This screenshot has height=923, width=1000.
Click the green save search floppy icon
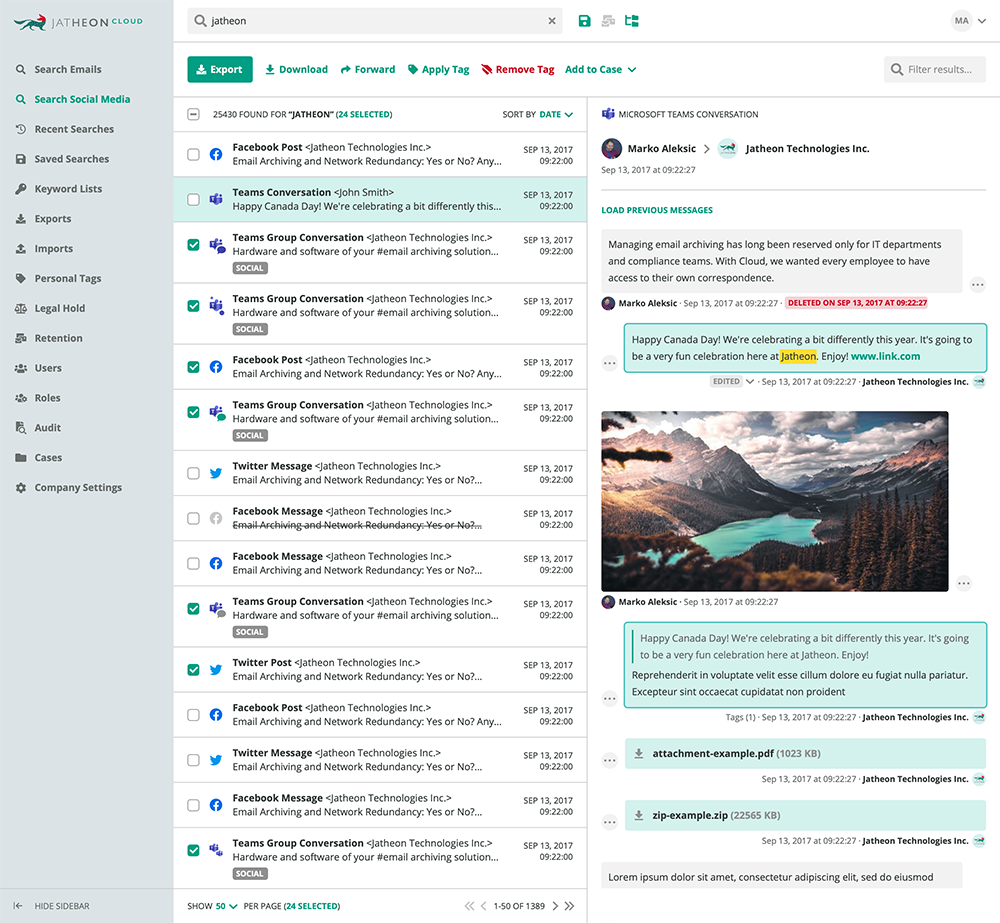coord(584,21)
